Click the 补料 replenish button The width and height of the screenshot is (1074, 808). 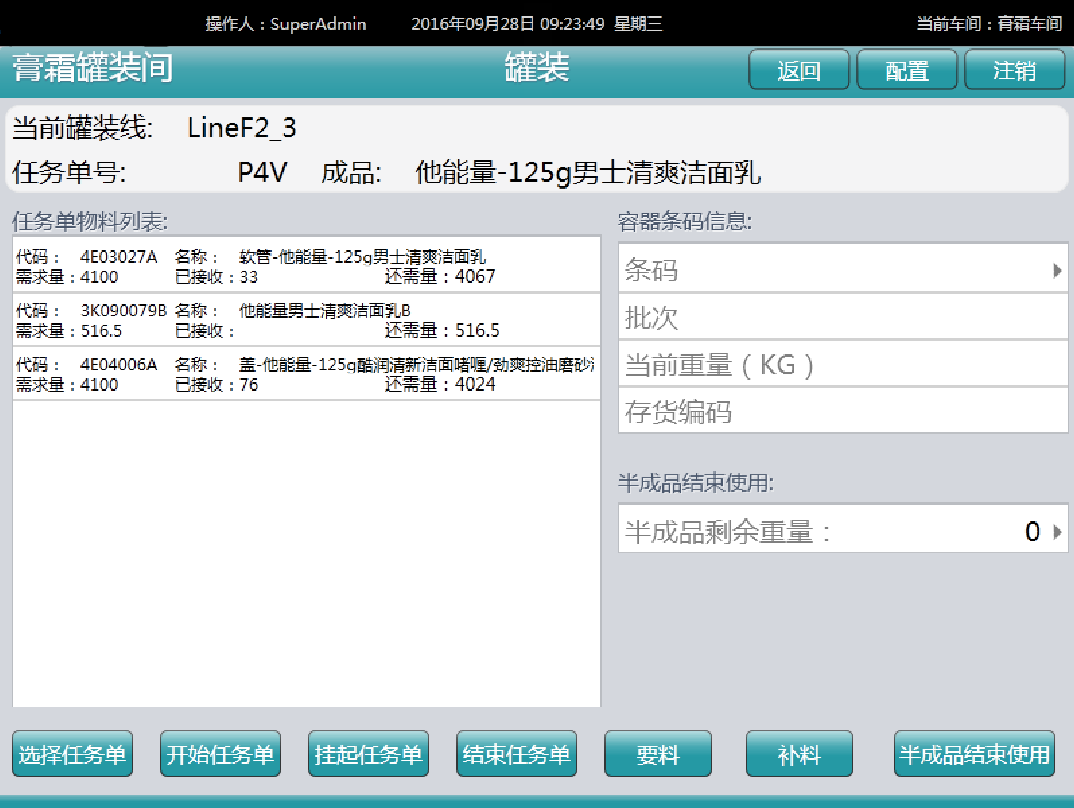799,754
